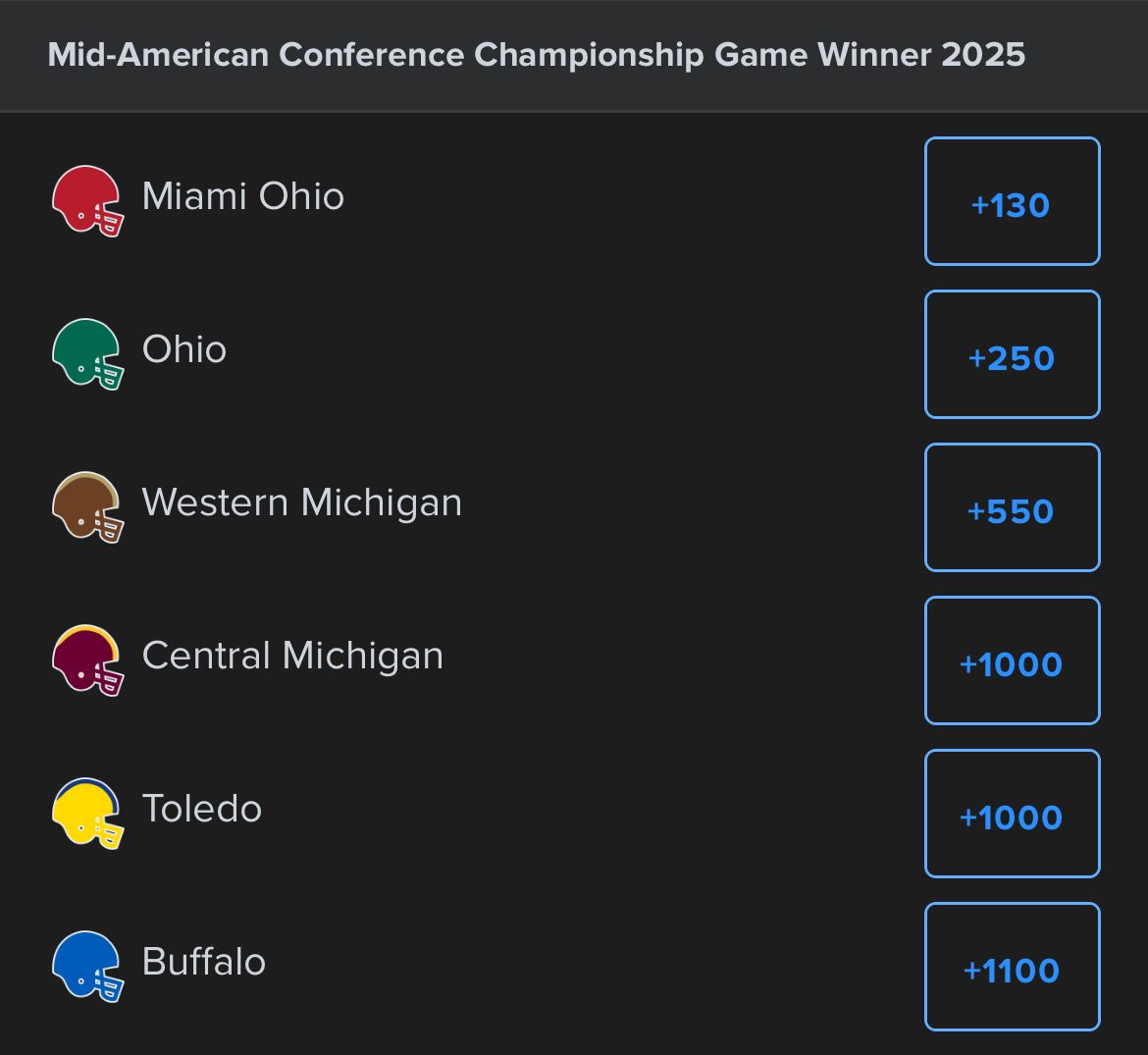Click the yellow Toledo helmet icon
This screenshot has width=1148, height=1055.
(87, 813)
